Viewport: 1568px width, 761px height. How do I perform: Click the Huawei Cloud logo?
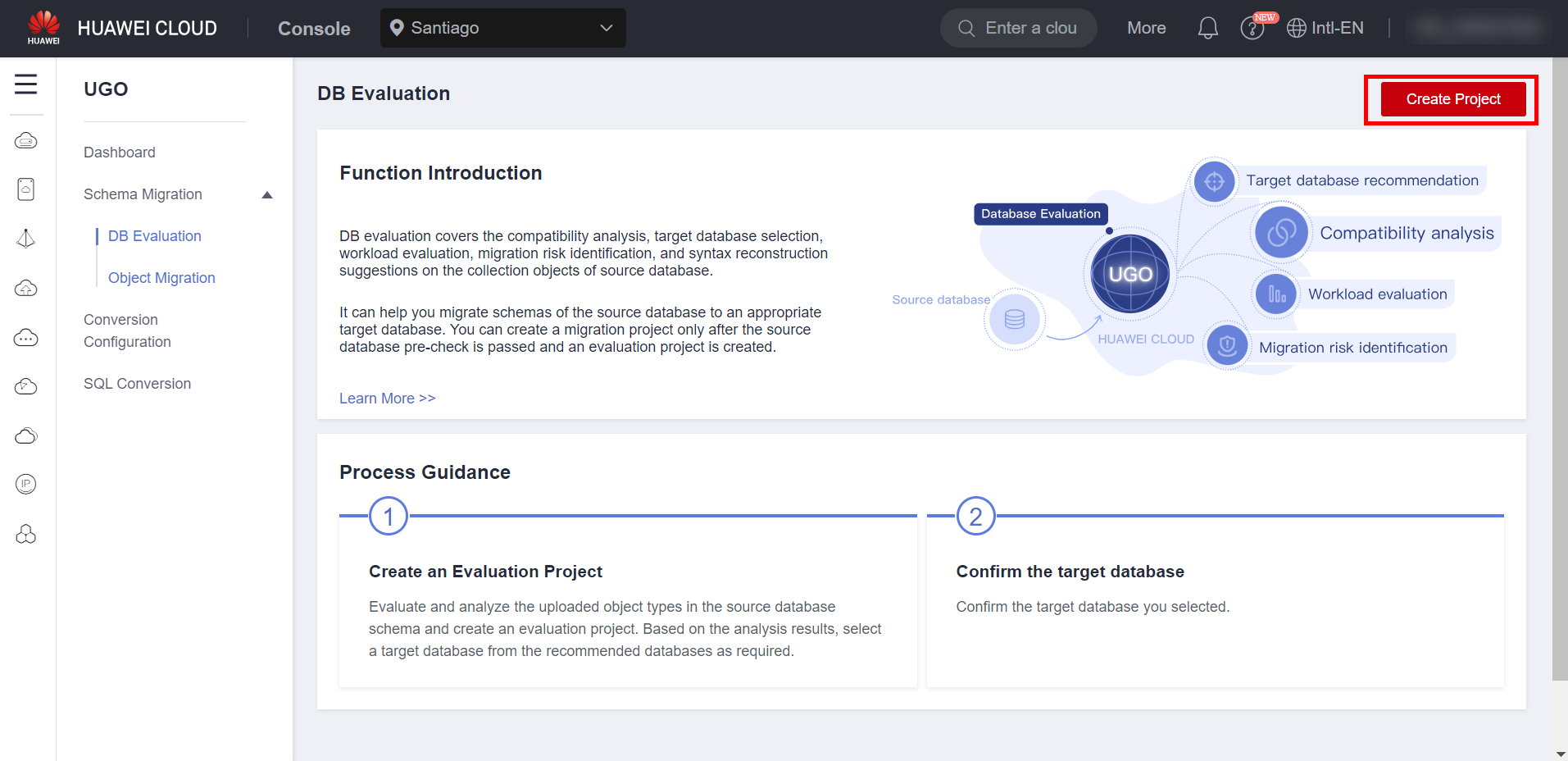tap(43, 28)
